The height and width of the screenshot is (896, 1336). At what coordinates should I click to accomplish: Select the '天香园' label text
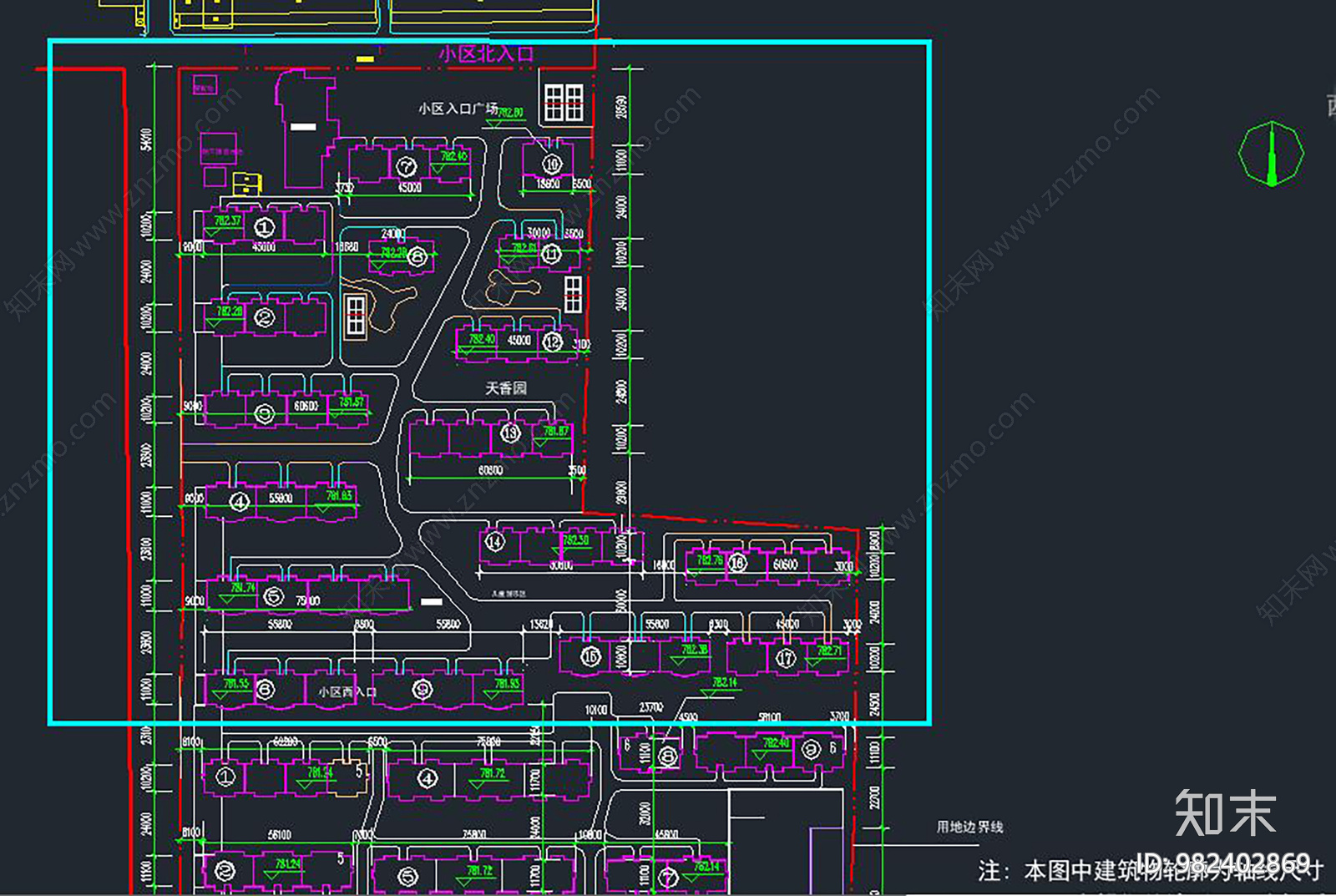[x=506, y=388]
